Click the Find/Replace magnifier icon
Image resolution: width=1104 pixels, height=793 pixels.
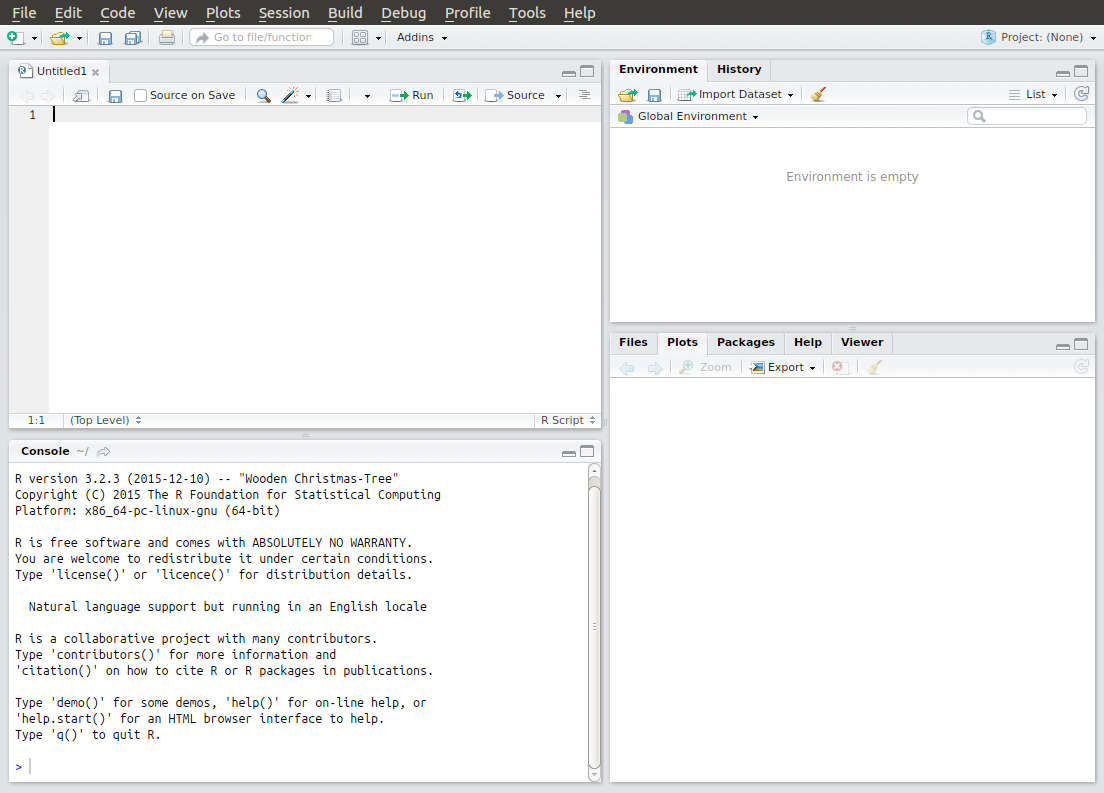[263, 95]
